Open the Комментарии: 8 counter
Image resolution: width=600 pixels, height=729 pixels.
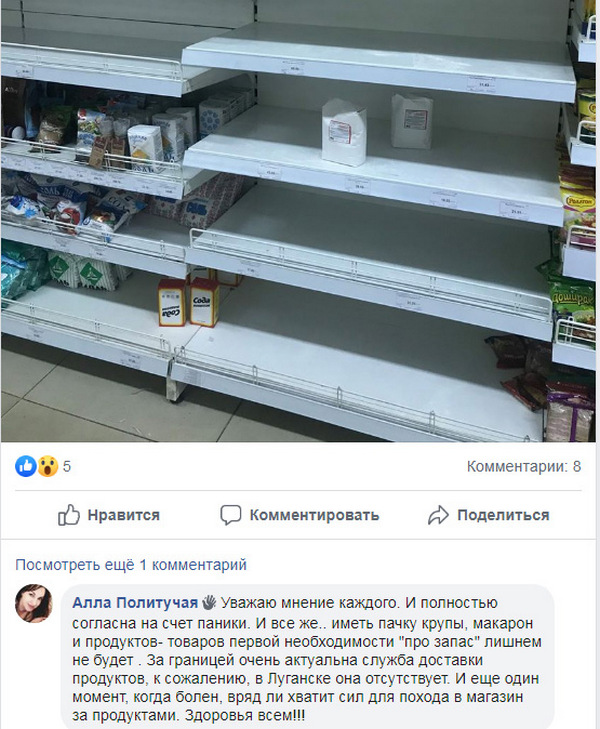[x=524, y=466]
